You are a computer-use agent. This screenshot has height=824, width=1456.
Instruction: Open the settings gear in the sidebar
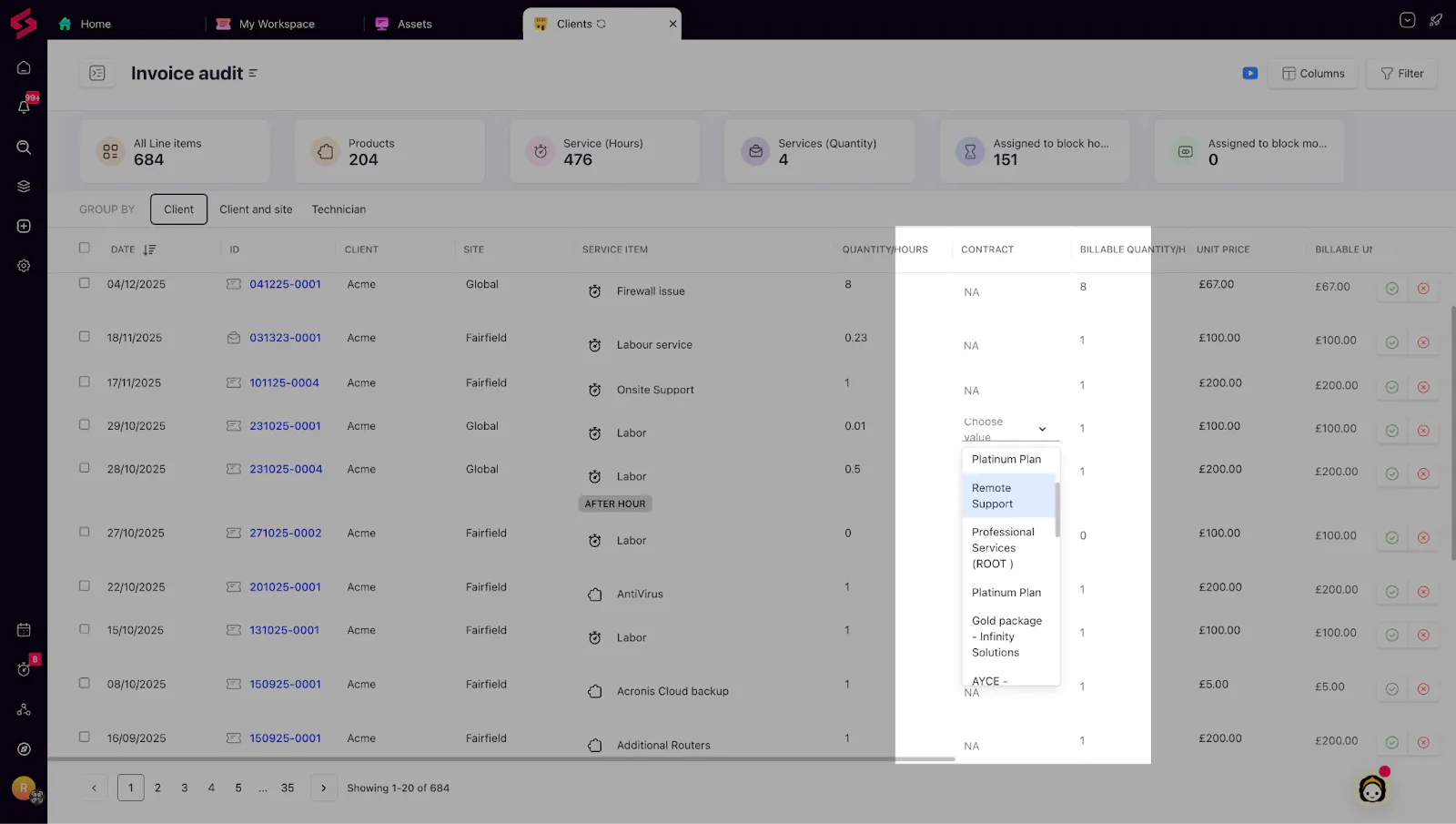[x=24, y=266]
